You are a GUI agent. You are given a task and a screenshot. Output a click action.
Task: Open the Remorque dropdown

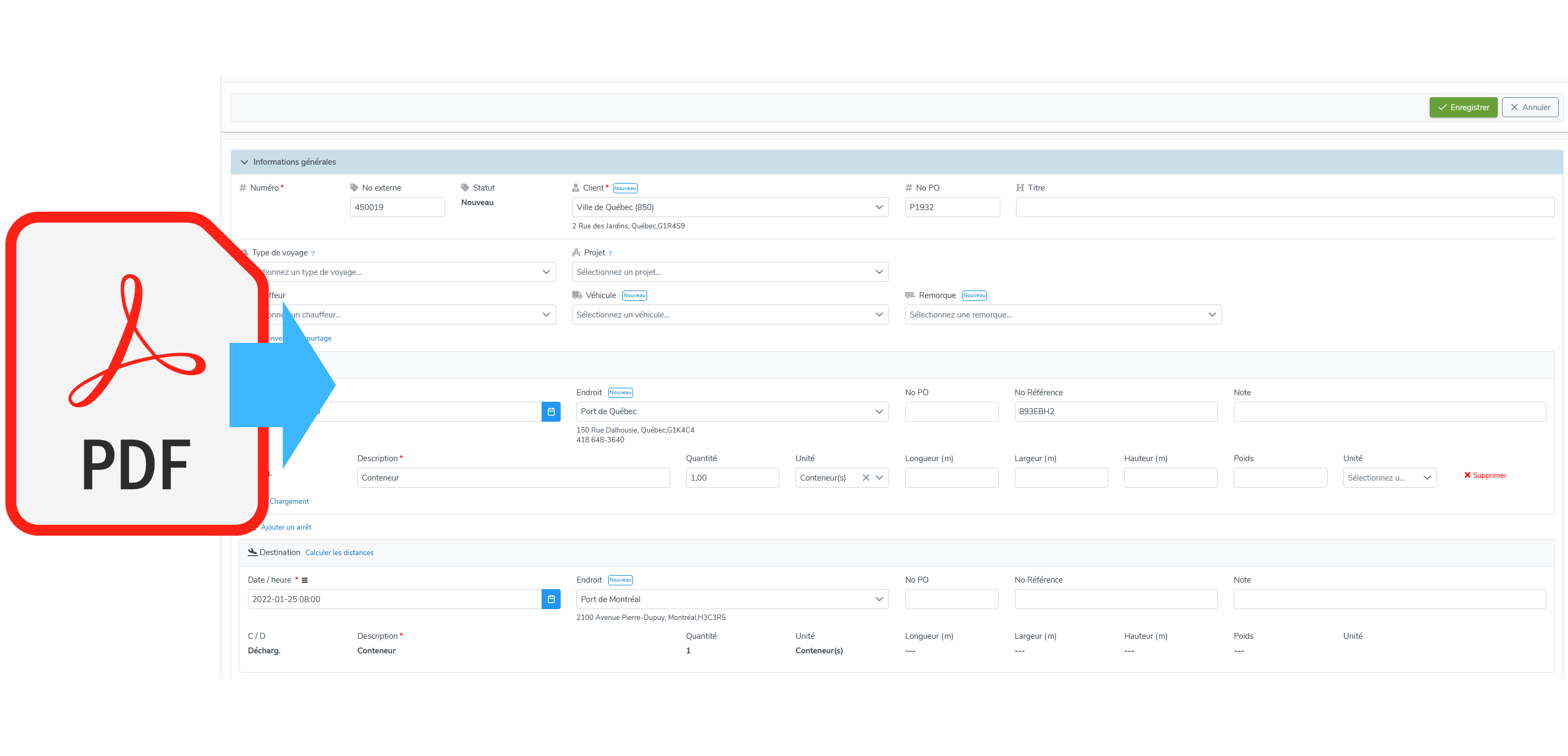click(1063, 315)
